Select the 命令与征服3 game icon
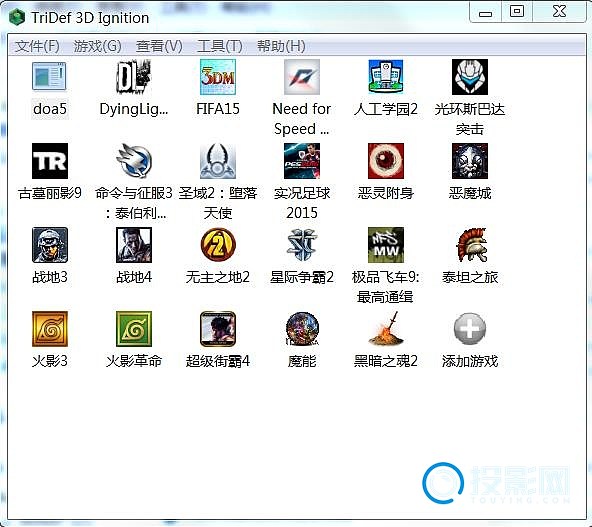 point(134,161)
